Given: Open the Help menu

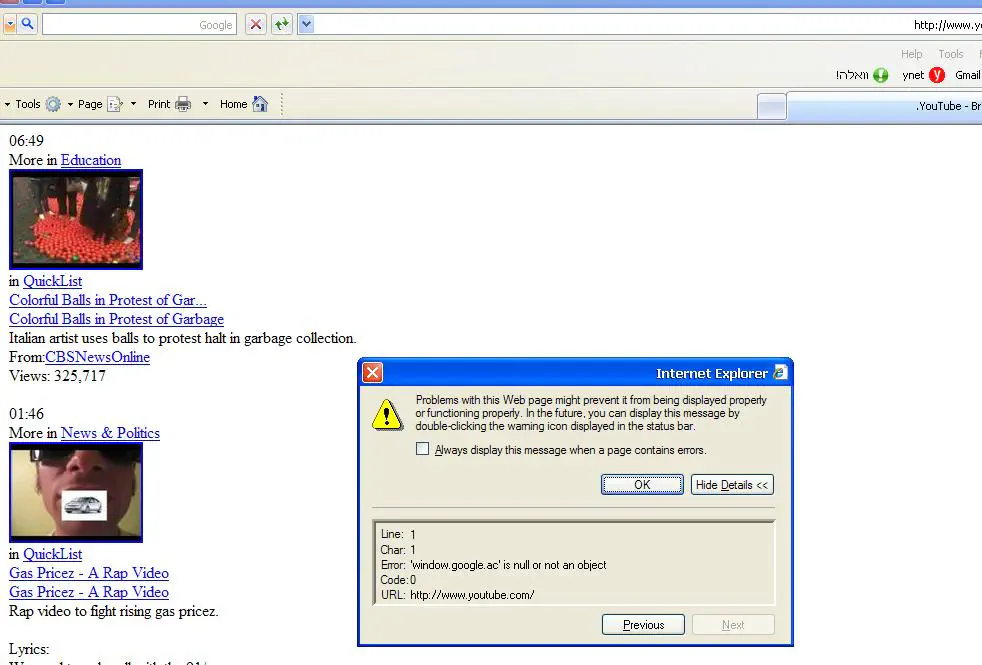Looking at the screenshot, I should pos(911,54).
